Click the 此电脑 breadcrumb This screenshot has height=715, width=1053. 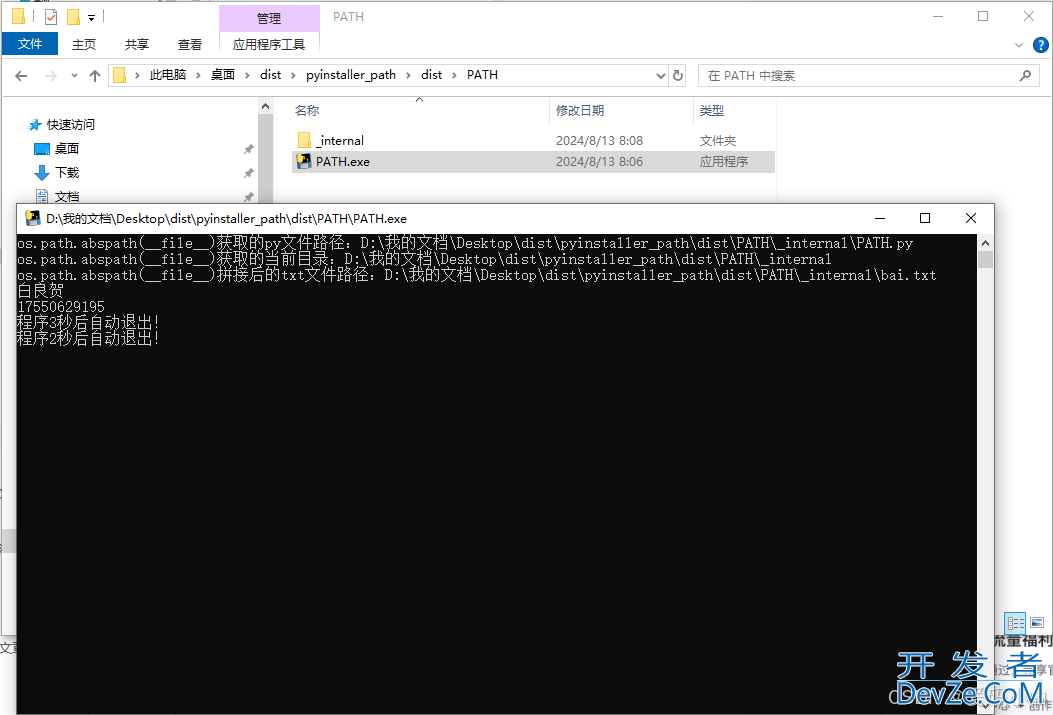[x=167, y=75]
